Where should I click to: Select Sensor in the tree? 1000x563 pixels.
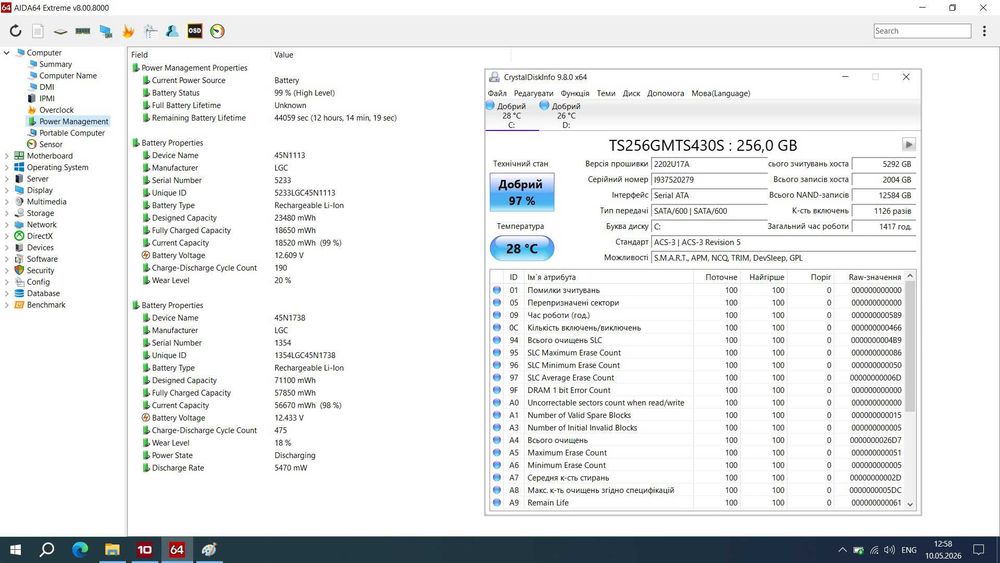click(50, 145)
